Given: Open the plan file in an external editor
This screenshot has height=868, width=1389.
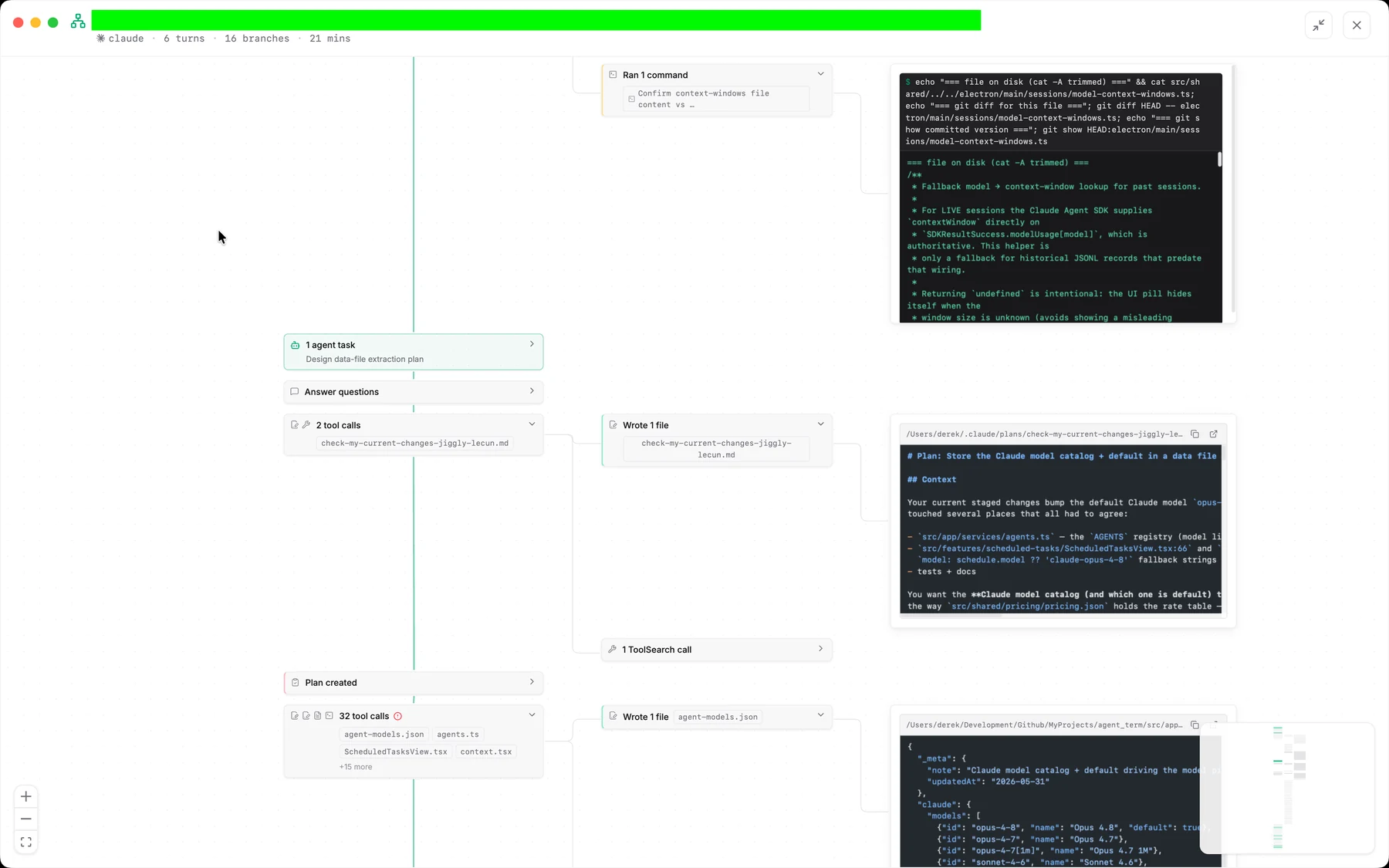Looking at the screenshot, I should pos(1213,434).
